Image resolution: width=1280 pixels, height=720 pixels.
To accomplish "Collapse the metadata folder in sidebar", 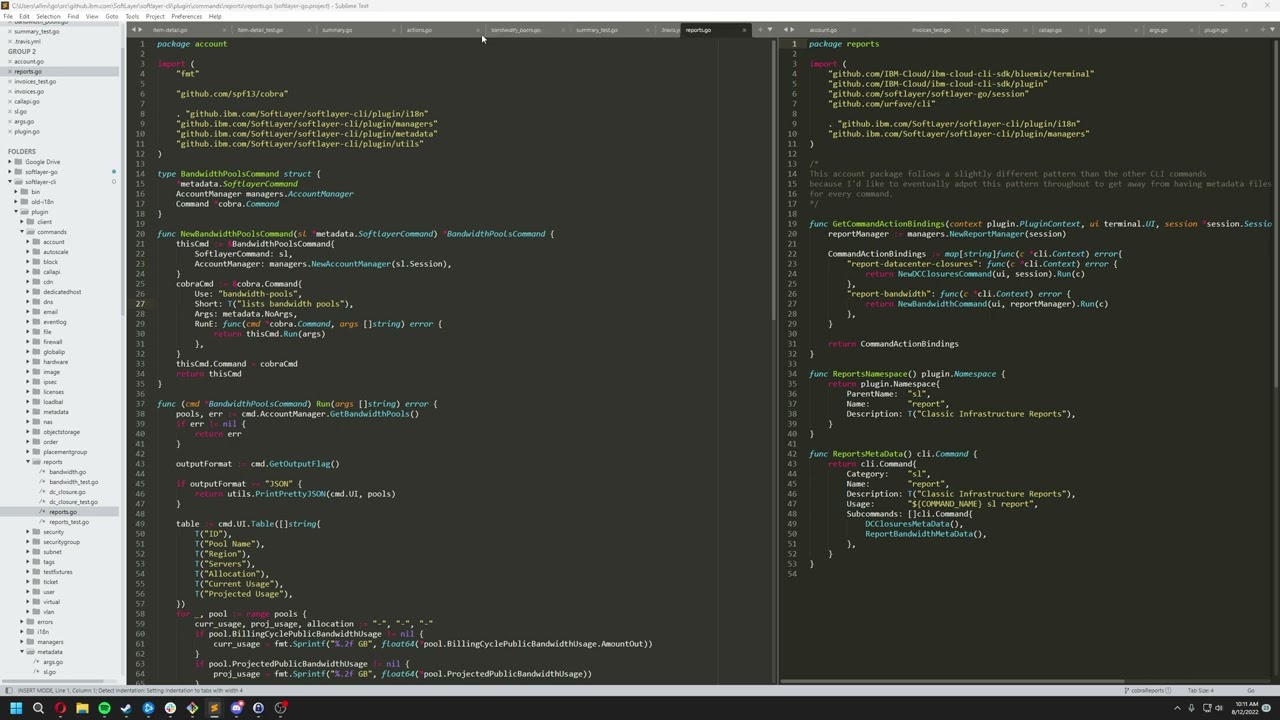I will point(22,651).
